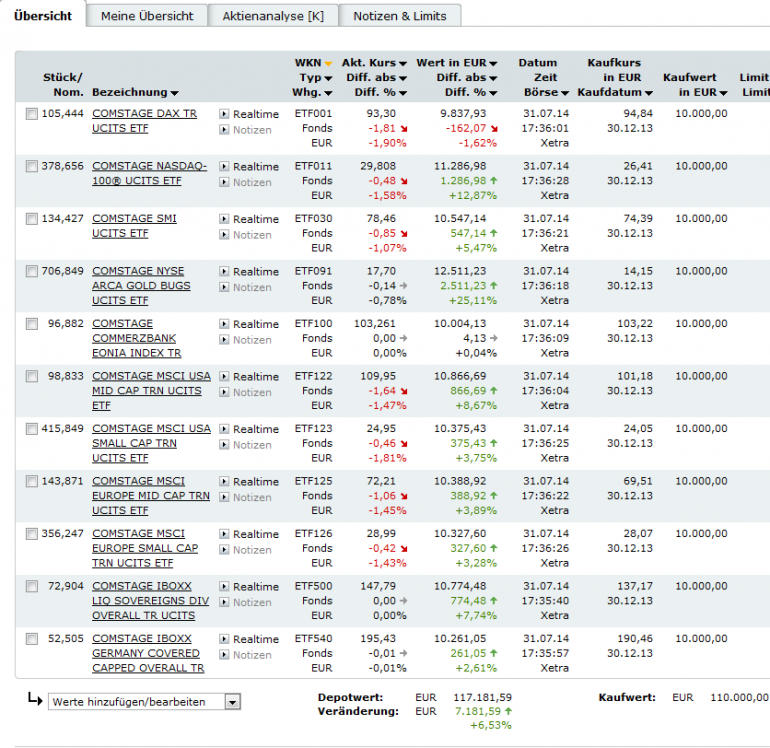The height and width of the screenshot is (748, 770).
Task: Open Notizen icon for COMSTAGE NASDAQ-100 ETF
Action: pos(224,182)
